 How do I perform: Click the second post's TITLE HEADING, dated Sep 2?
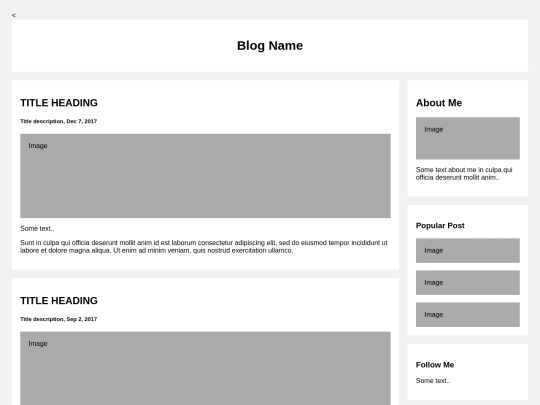[59, 301]
